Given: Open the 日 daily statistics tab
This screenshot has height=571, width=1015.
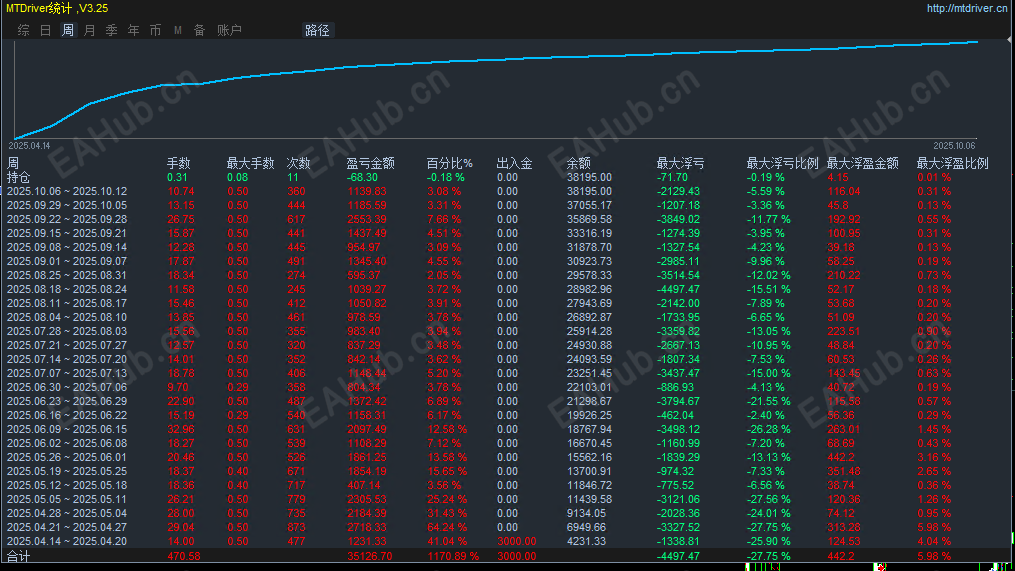Looking at the screenshot, I should coord(45,30).
